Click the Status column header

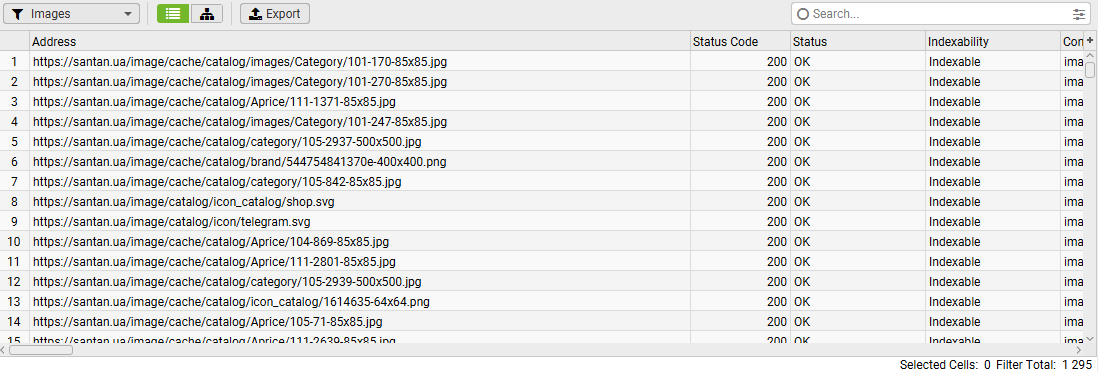point(858,41)
